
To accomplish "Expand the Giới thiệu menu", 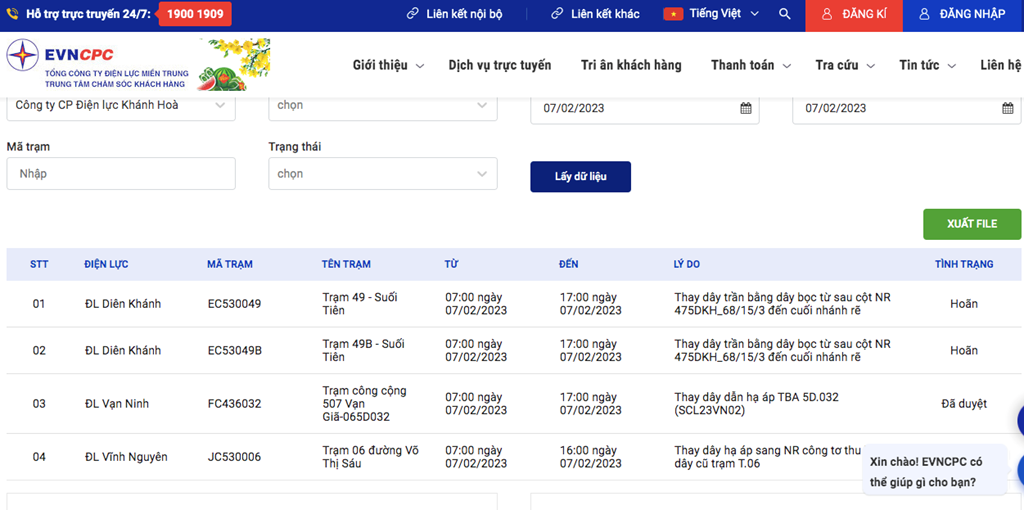I will point(388,65).
